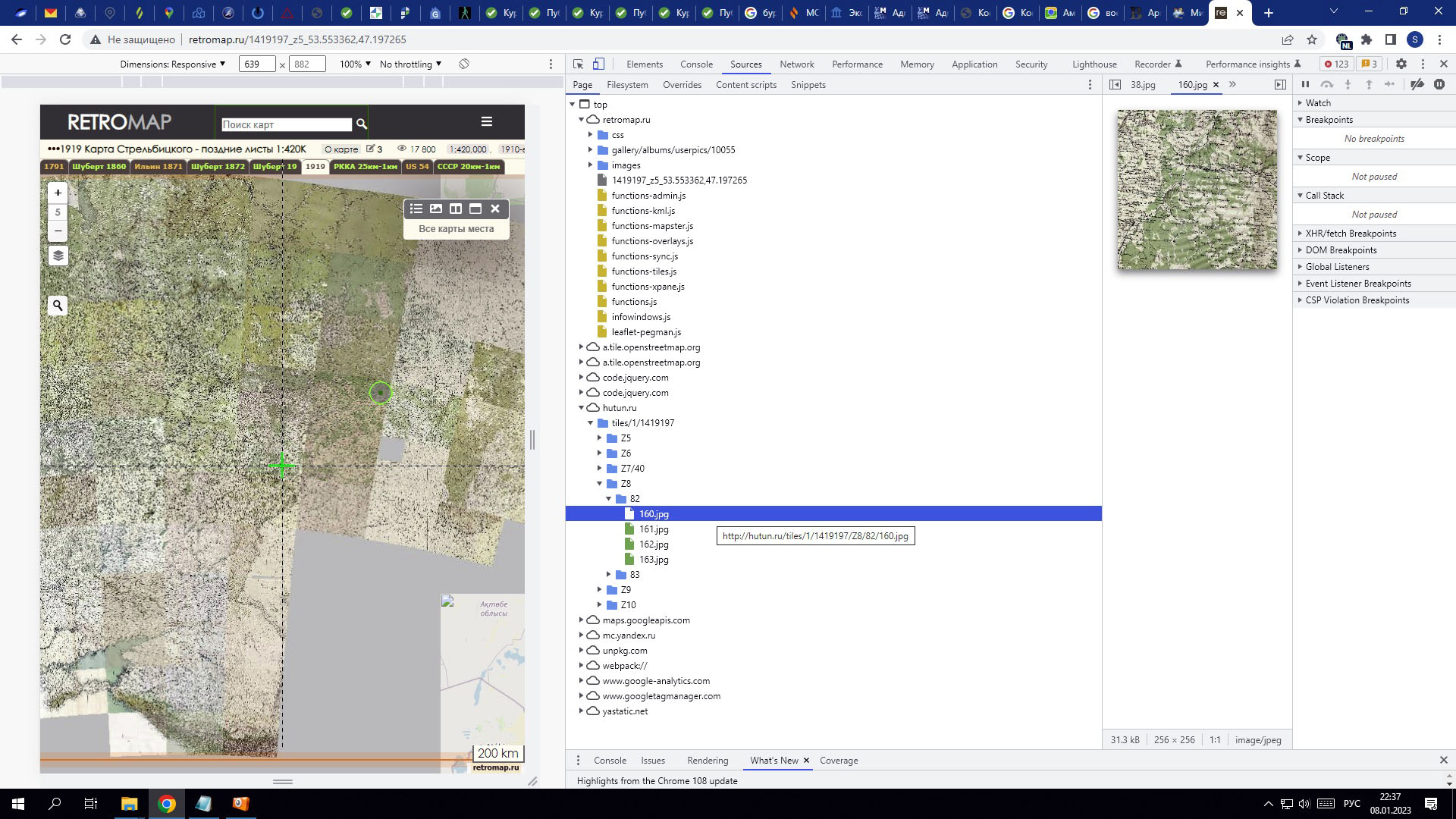Screen dimensions: 1456x819
Task: Click magnifier search button on map
Action: [x=58, y=306]
